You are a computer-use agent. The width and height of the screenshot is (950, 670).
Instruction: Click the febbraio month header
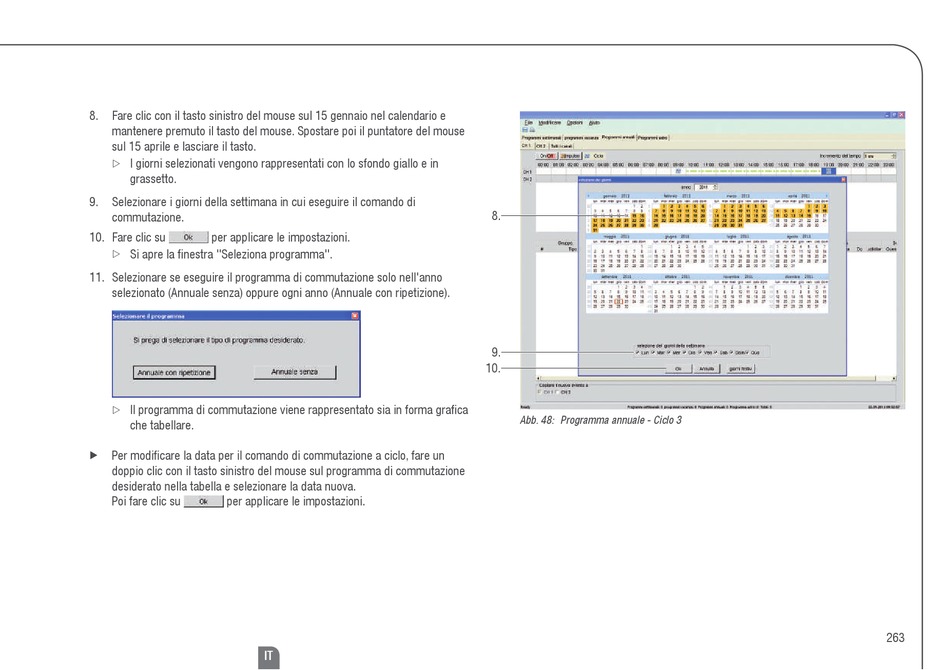click(677, 196)
